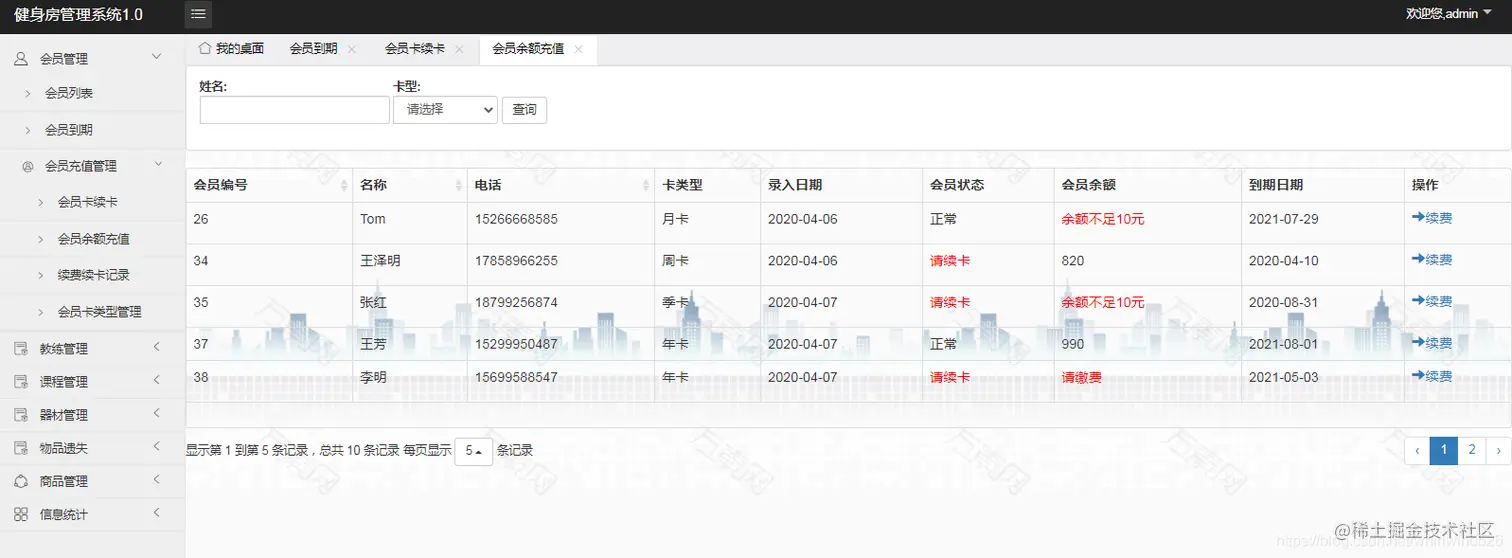Image resolution: width=1512 pixels, height=558 pixels.
Task: Open 会员列表 in the sidebar
Action: (x=69, y=93)
